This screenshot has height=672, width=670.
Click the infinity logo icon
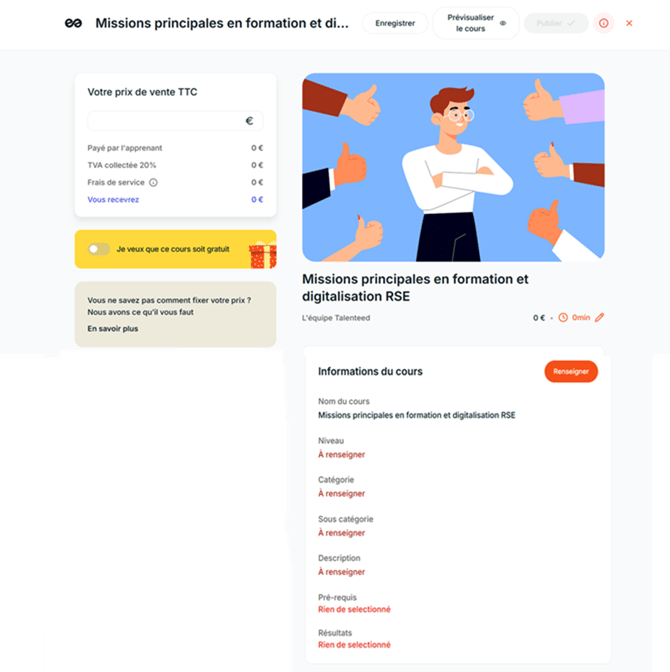coord(73,23)
